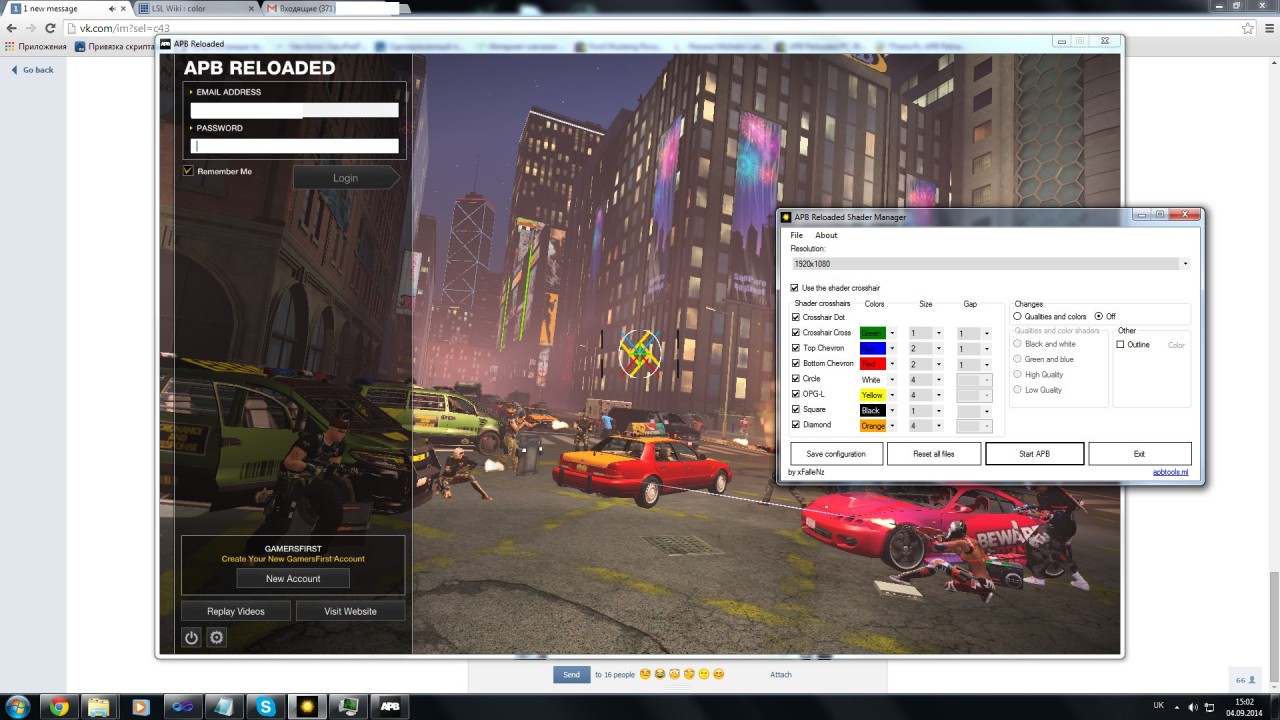Viewport: 1280px width, 720px height.
Task: Show hidden tray icons arrow
Action: click(x=1177, y=706)
